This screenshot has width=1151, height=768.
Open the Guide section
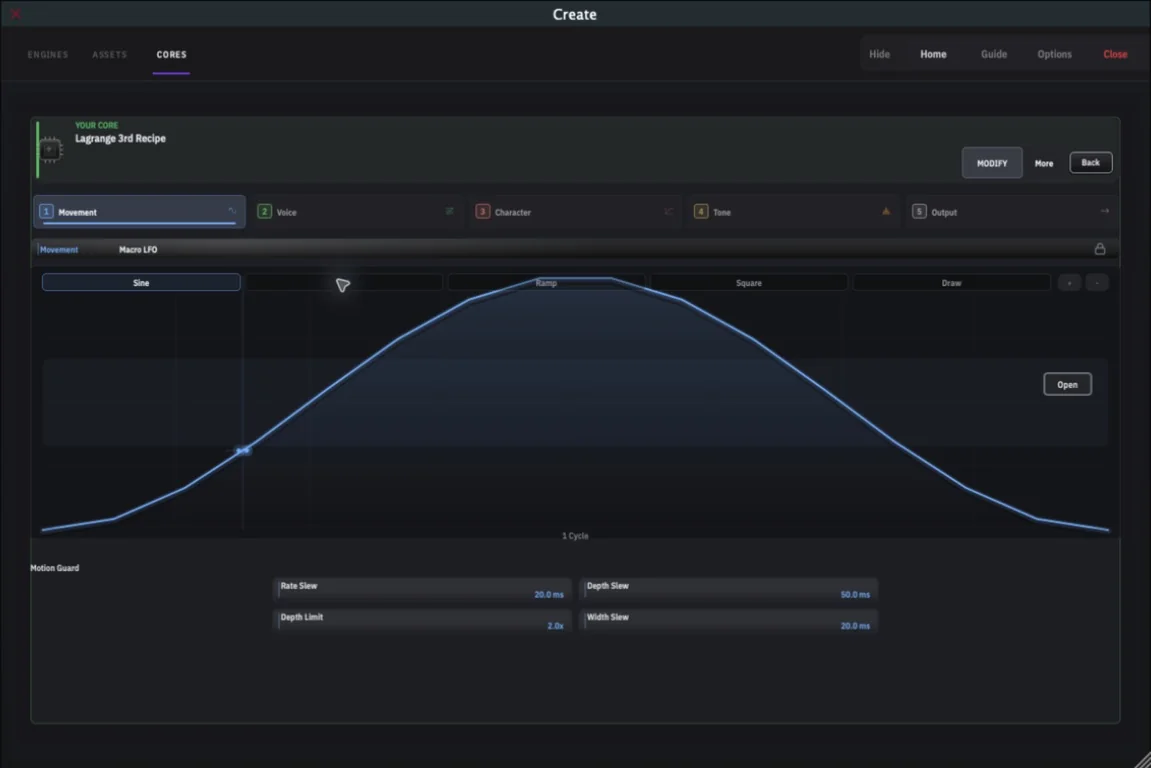(x=994, y=54)
